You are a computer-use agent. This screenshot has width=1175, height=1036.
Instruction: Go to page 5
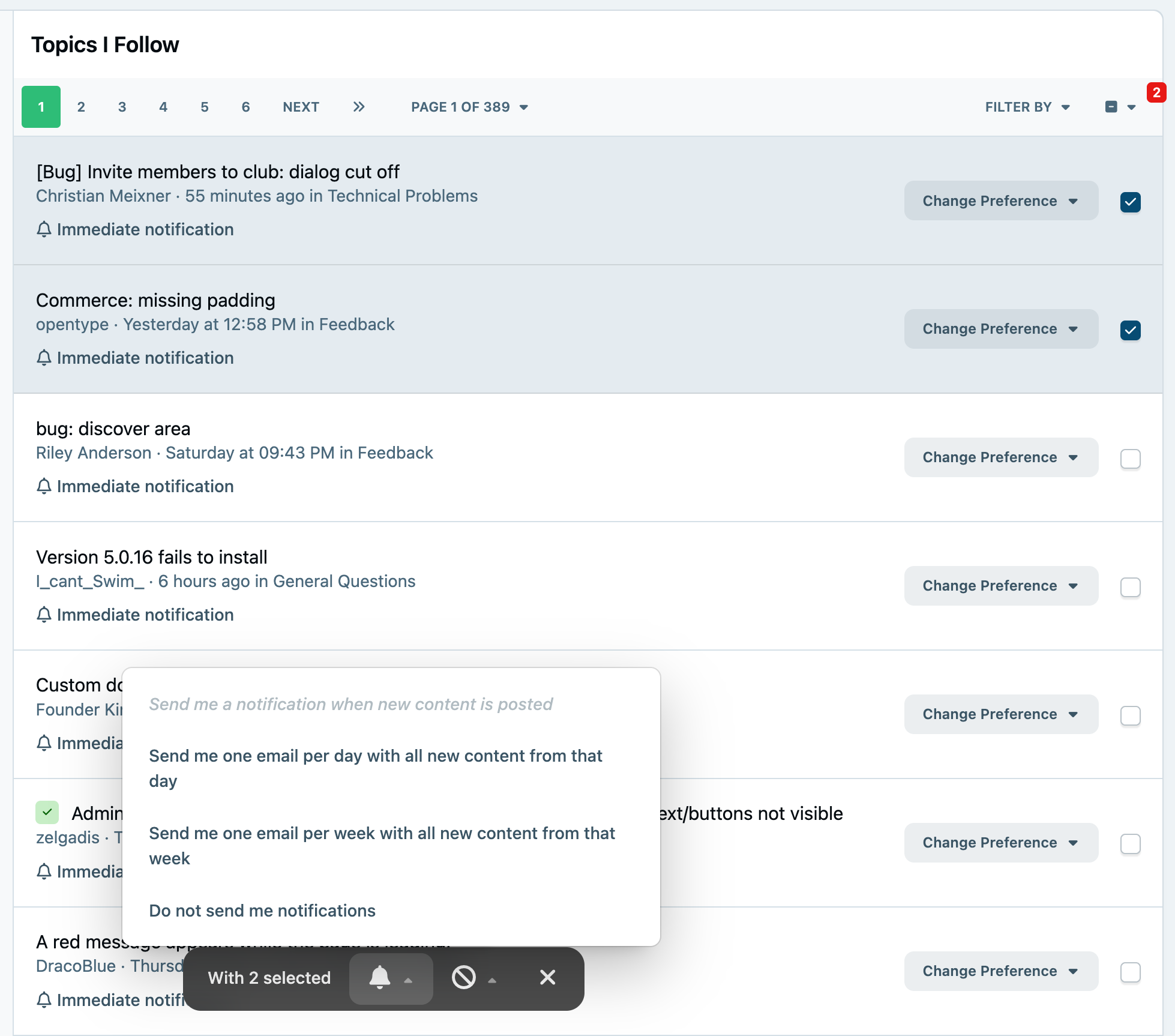click(x=205, y=107)
